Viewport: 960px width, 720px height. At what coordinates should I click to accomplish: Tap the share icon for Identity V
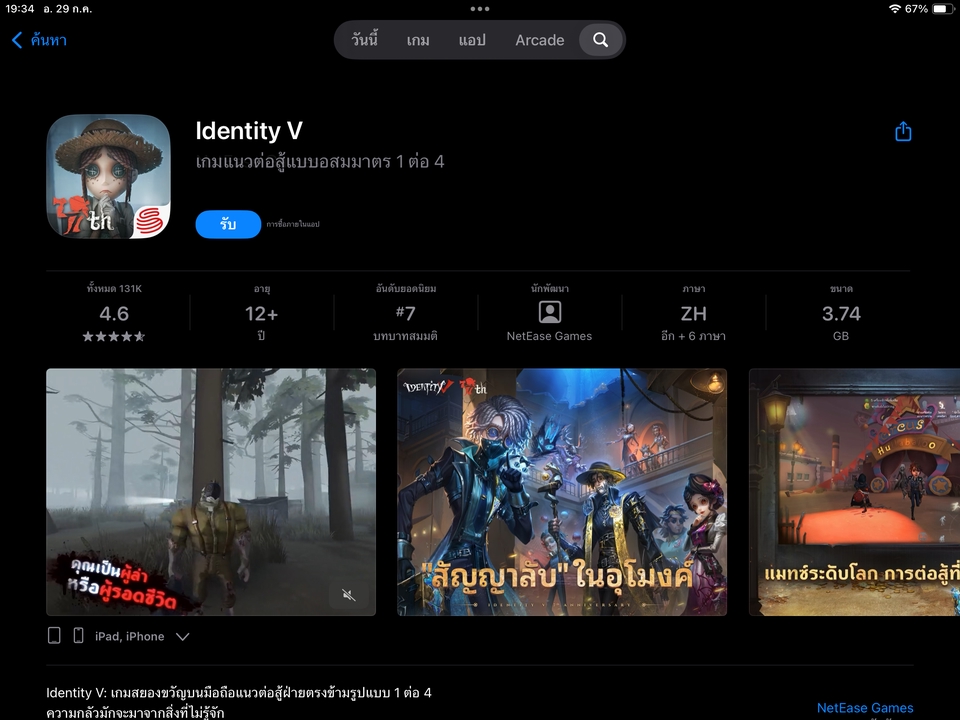(903, 132)
